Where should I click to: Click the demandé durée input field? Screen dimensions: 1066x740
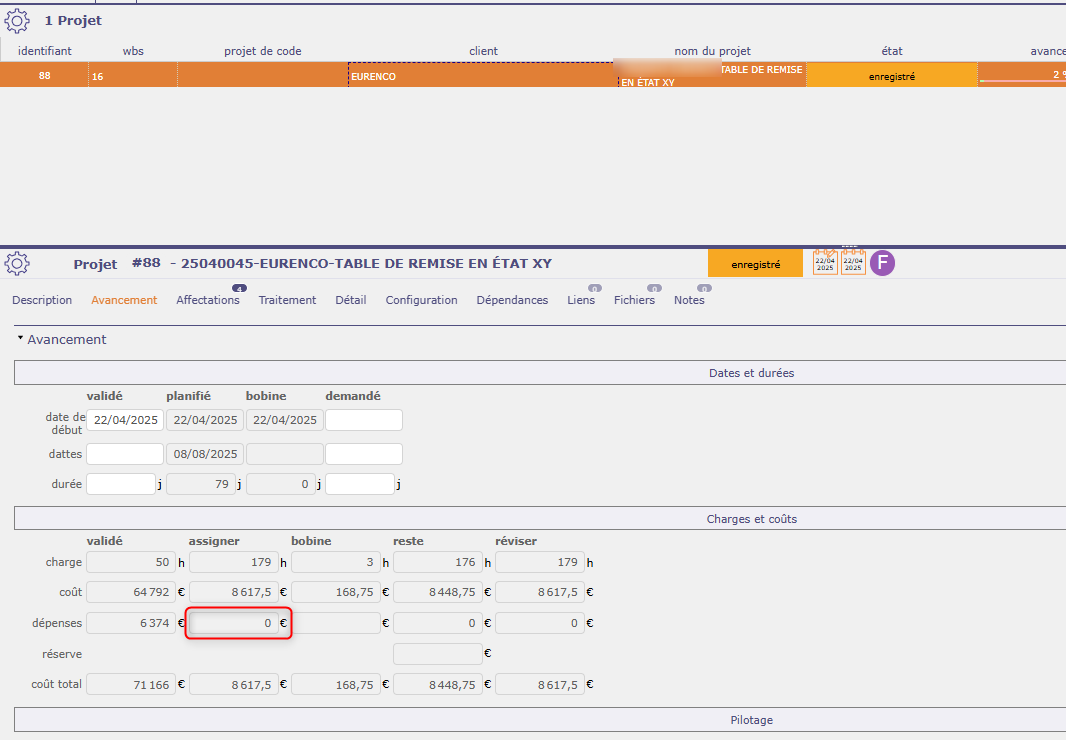point(360,484)
